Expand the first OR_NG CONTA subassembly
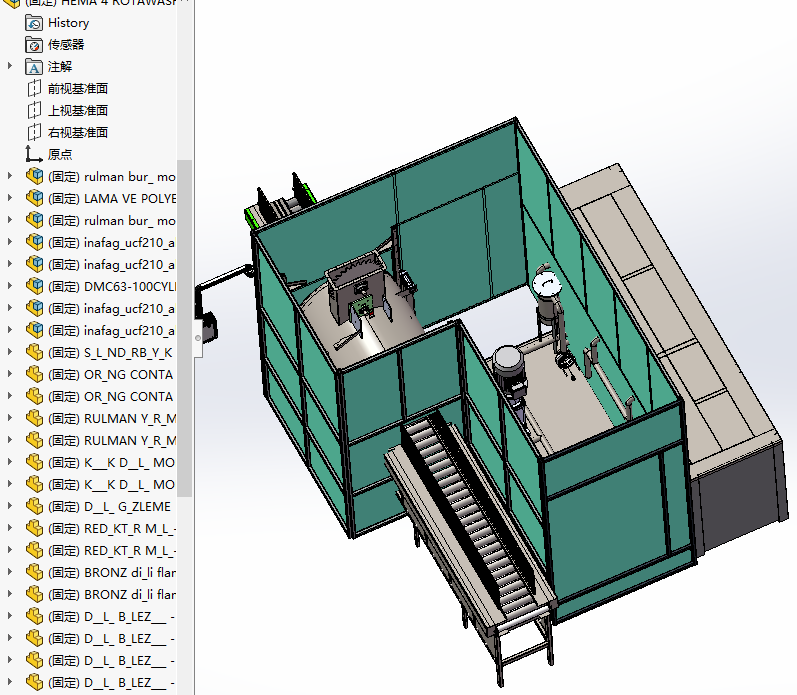Image resolution: width=797 pixels, height=695 pixels. point(9,374)
